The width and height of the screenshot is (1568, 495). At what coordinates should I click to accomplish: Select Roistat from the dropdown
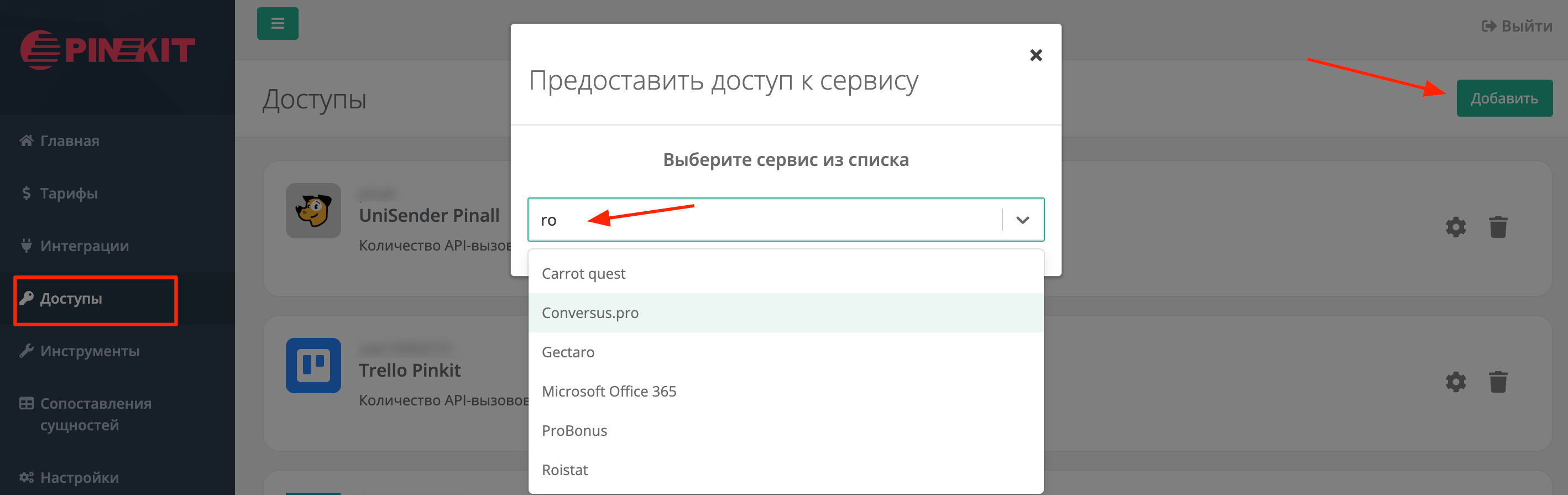[565, 470]
